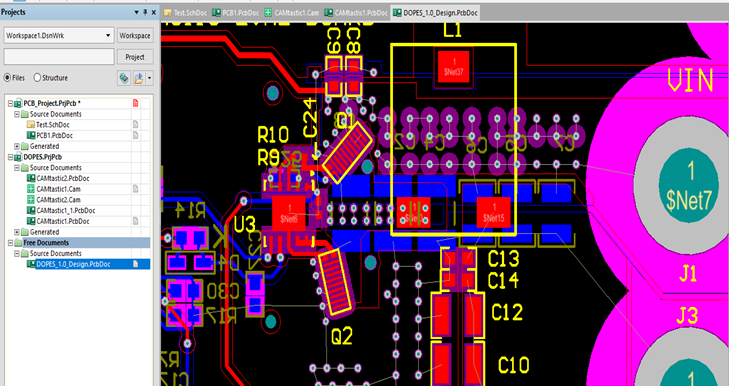Click the CAM icon next to CAMtastic2.Cam

31,200
